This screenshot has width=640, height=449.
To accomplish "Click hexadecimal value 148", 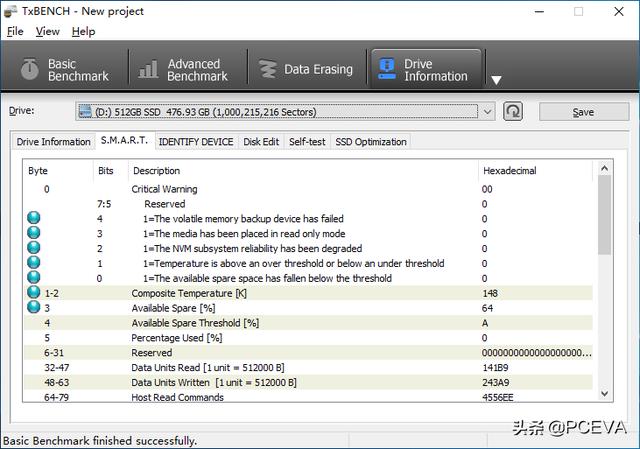I will 490,293.
